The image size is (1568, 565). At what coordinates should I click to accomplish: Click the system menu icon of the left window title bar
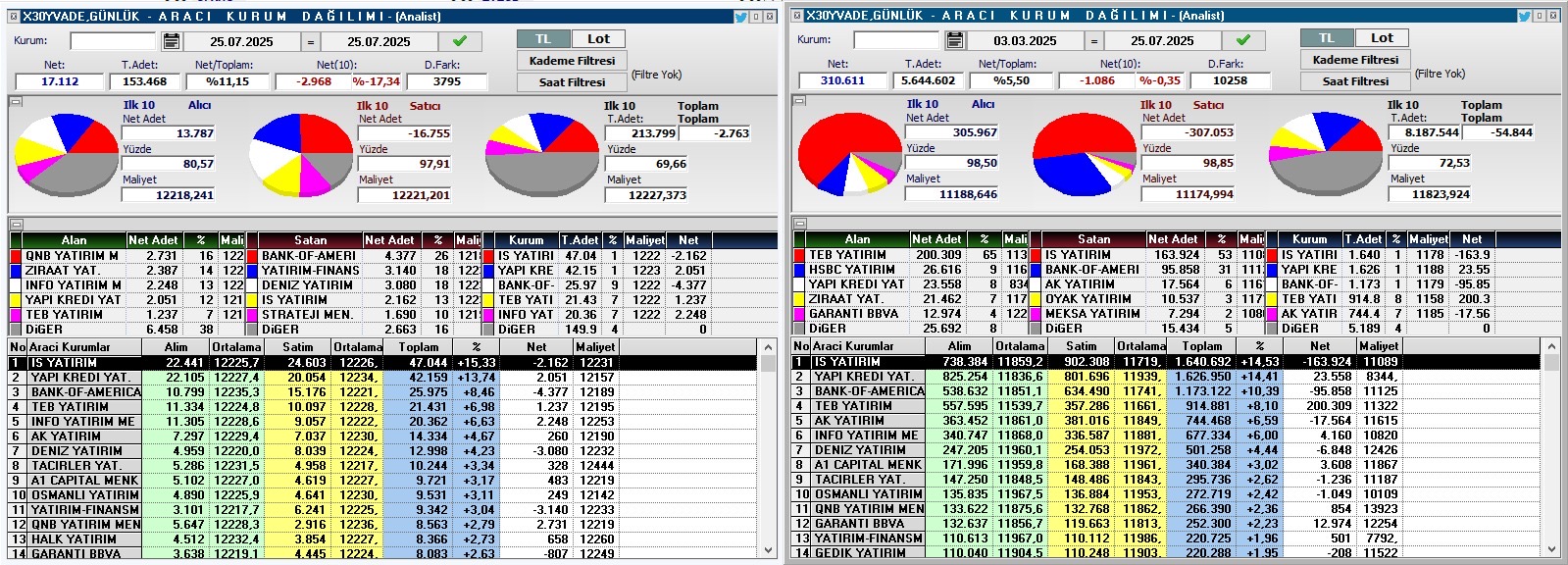click(x=14, y=16)
